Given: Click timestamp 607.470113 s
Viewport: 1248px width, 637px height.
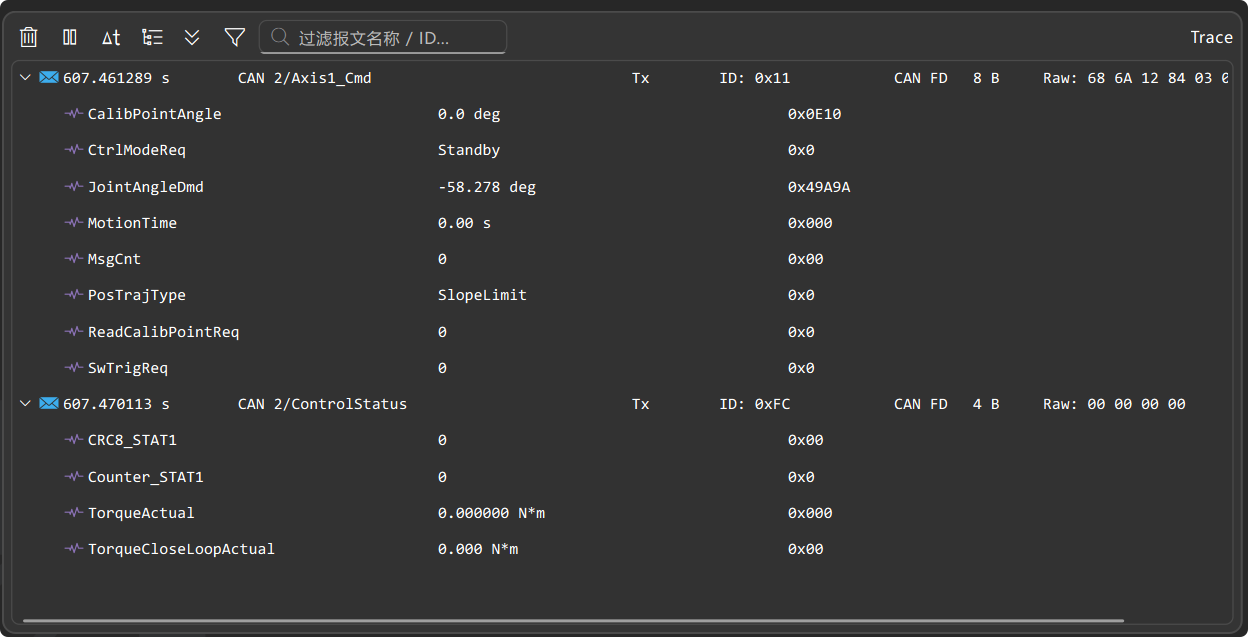Looking at the screenshot, I should [116, 404].
